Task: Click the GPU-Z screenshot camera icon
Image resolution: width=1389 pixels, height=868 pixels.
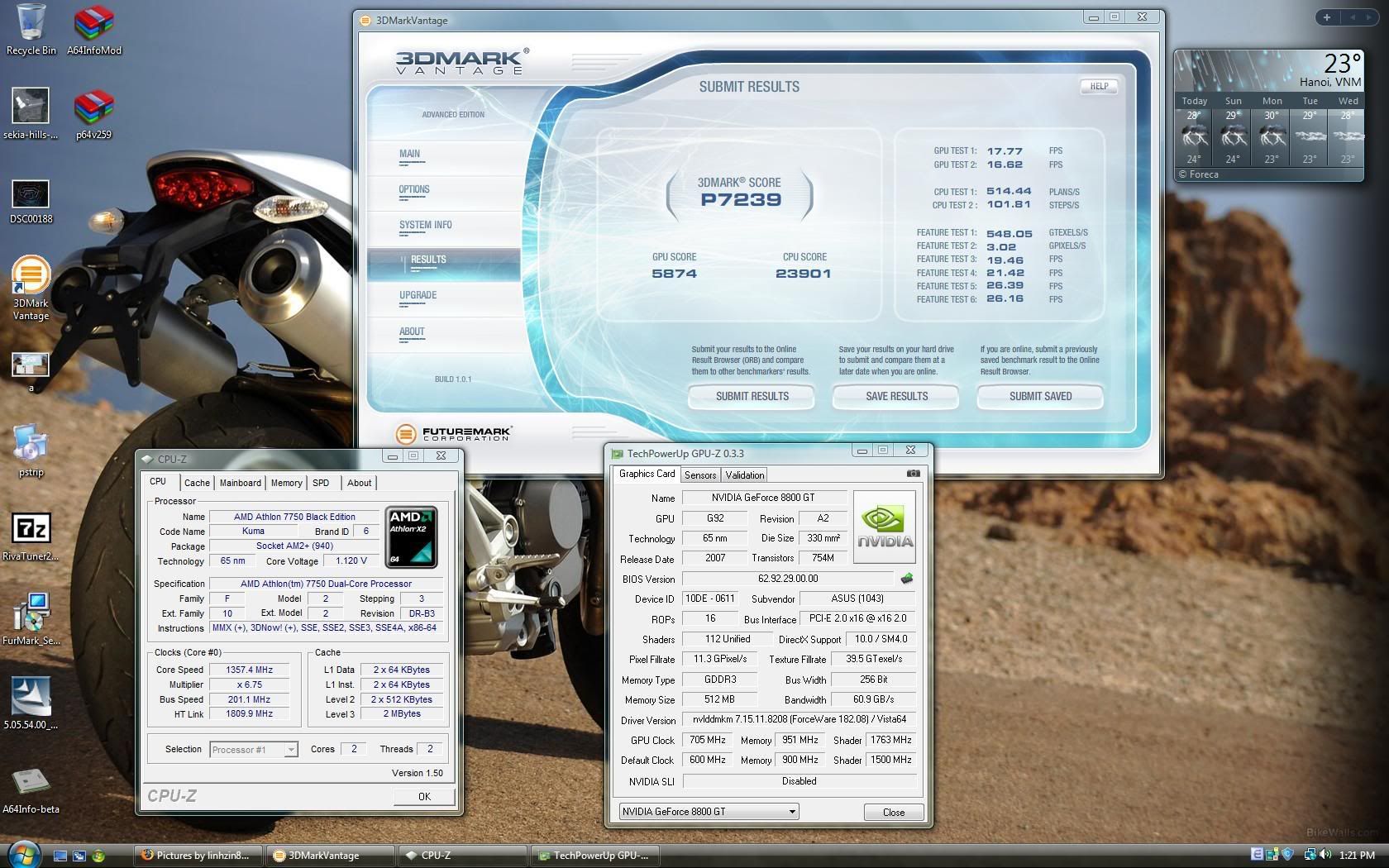Action: coord(913,474)
